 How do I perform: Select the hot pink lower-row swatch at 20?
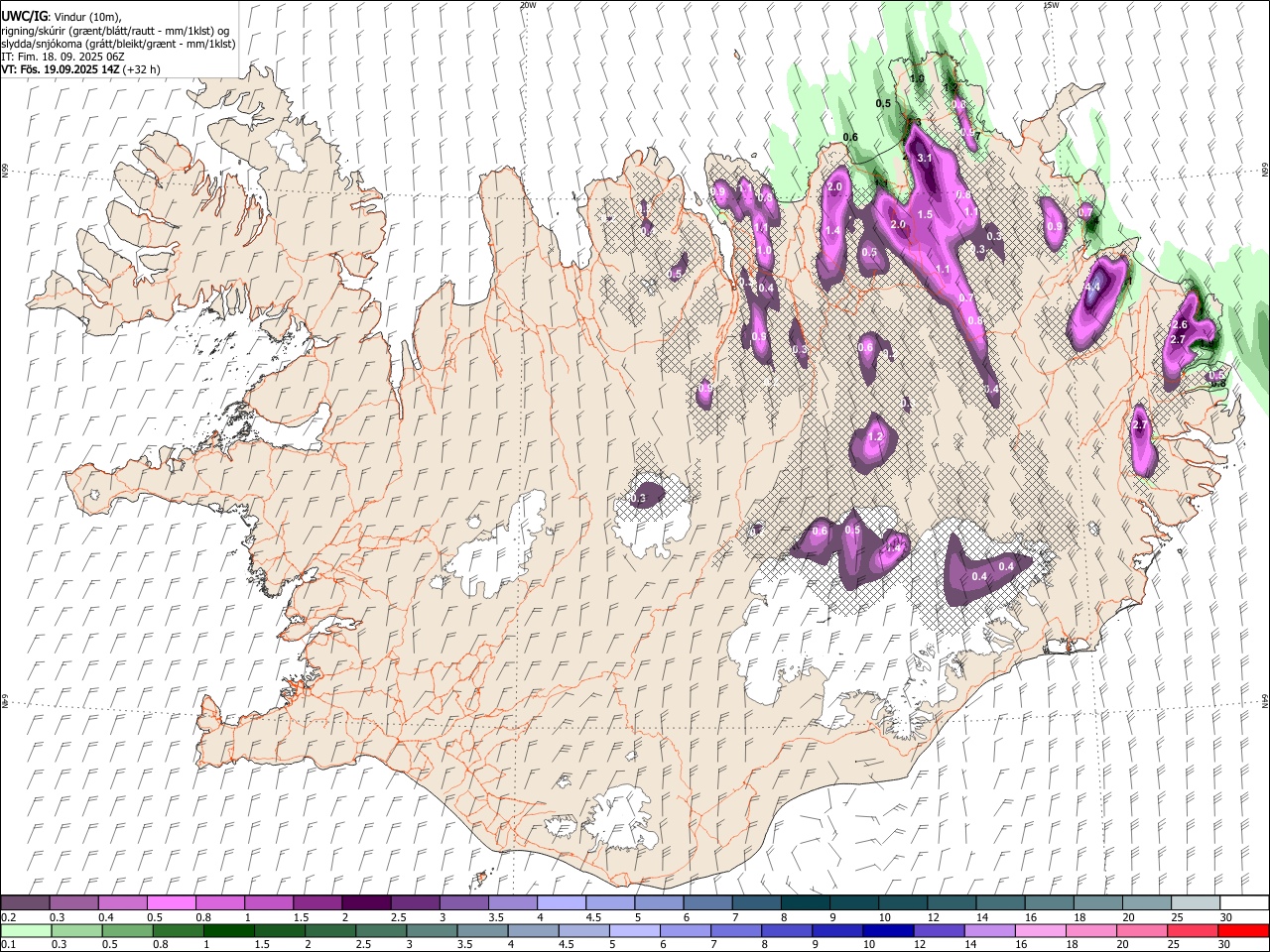pos(1144,931)
